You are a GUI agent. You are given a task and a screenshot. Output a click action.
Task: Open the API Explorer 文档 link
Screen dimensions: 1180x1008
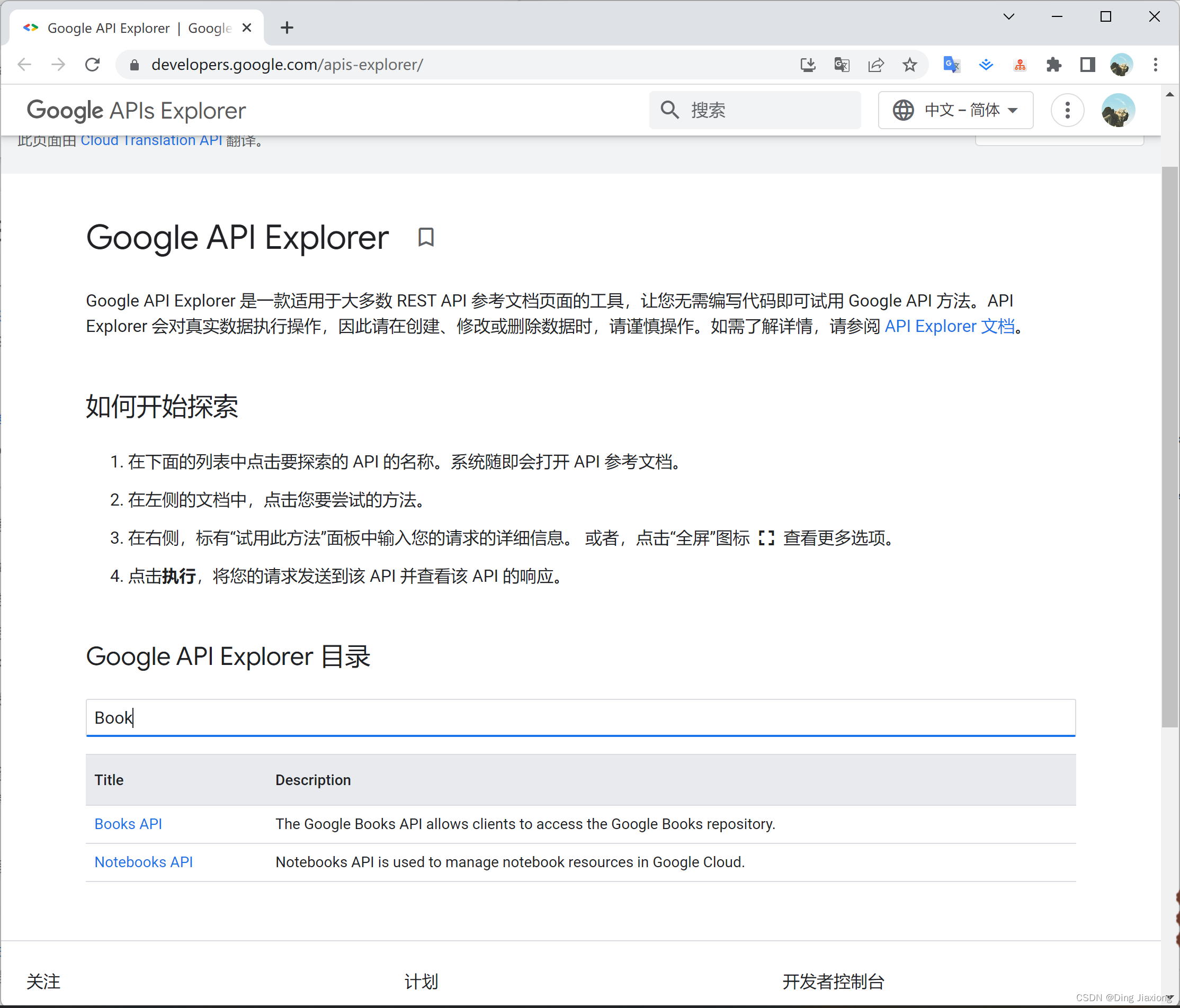click(950, 326)
